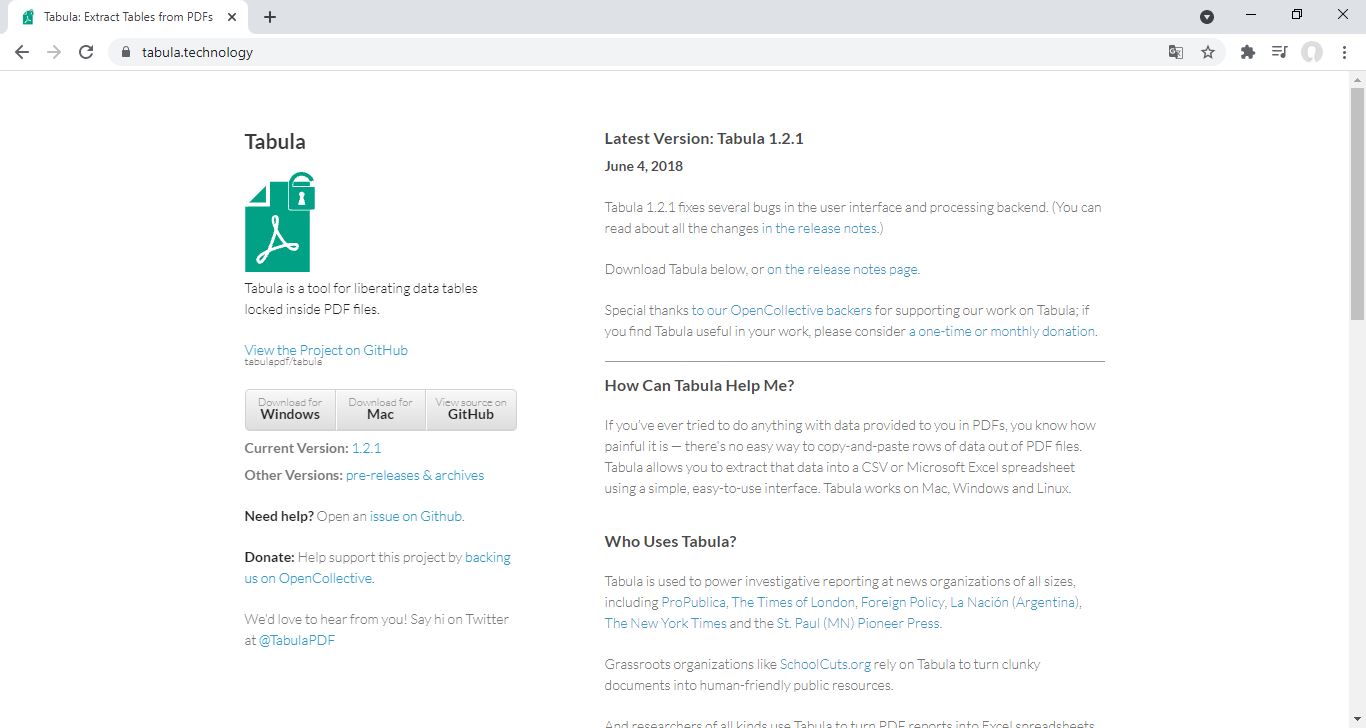Click the browser Forward arrow
This screenshot has height=728, width=1366.
pyautogui.click(x=54, y=52)
